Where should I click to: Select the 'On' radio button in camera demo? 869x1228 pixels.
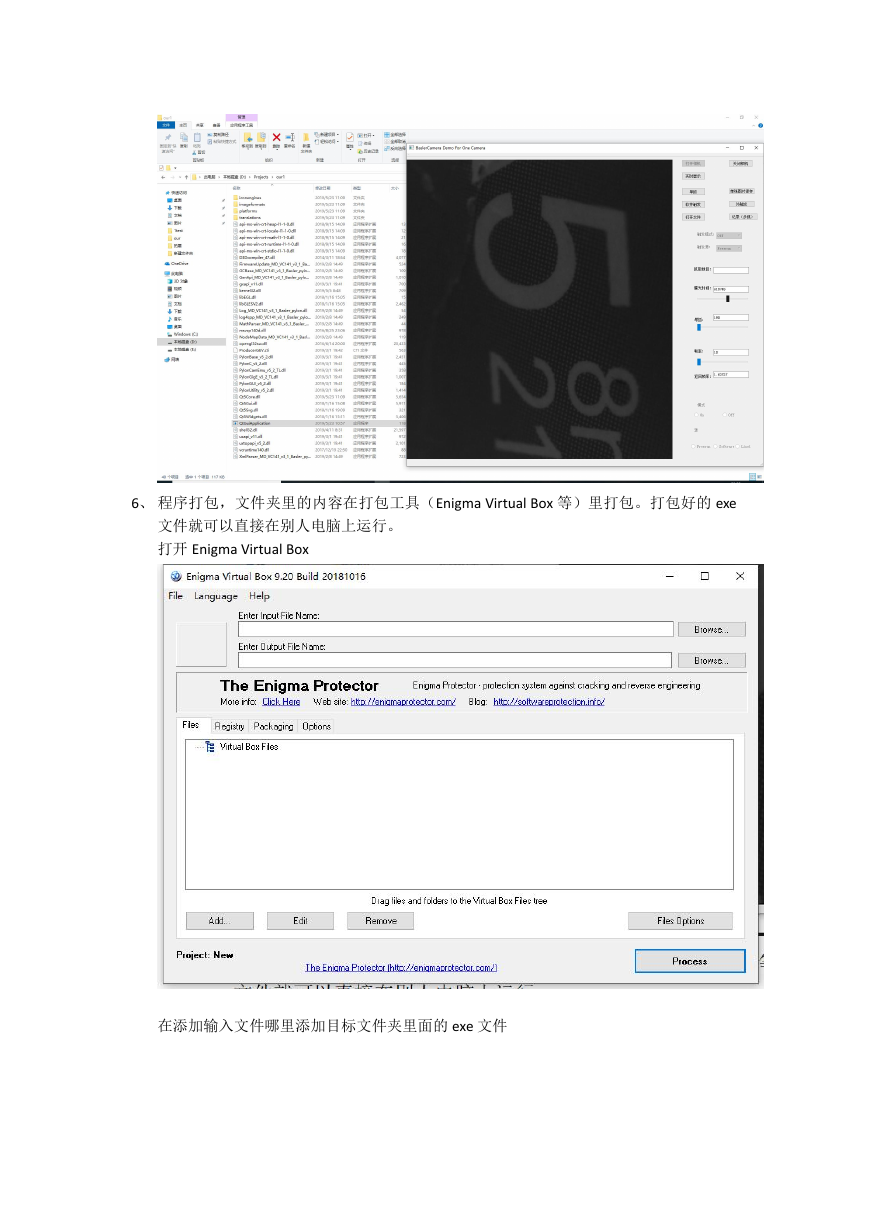tap(696, 414)
